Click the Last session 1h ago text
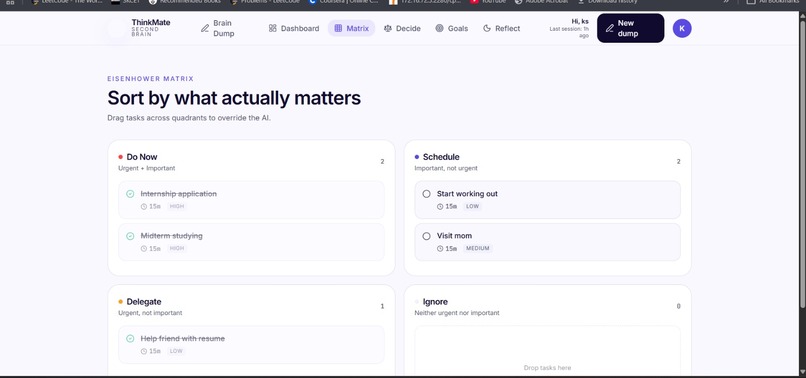 569,32
